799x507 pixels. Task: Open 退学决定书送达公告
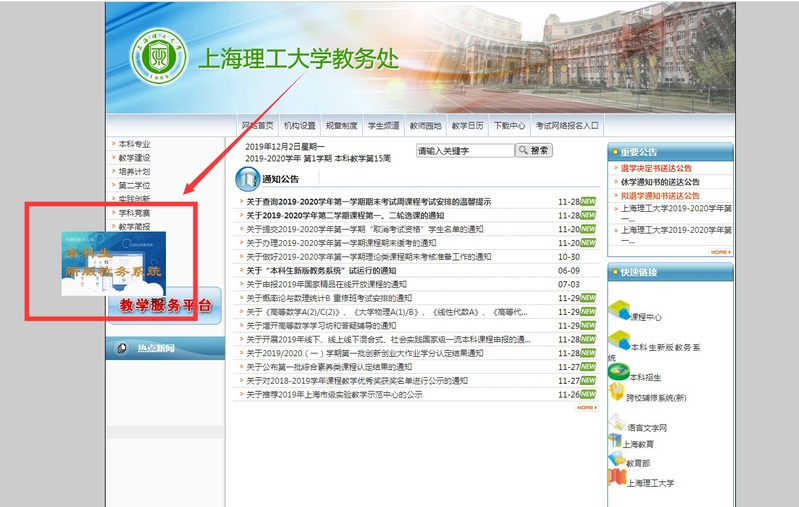[x=656, y=168]
